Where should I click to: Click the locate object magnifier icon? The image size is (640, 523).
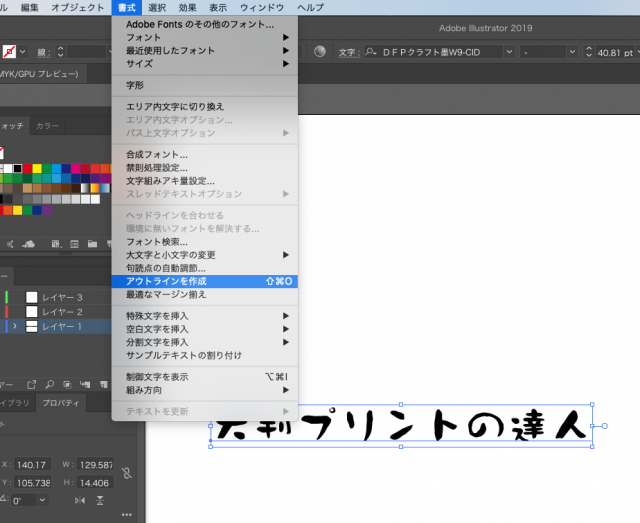tap(50, 384)
